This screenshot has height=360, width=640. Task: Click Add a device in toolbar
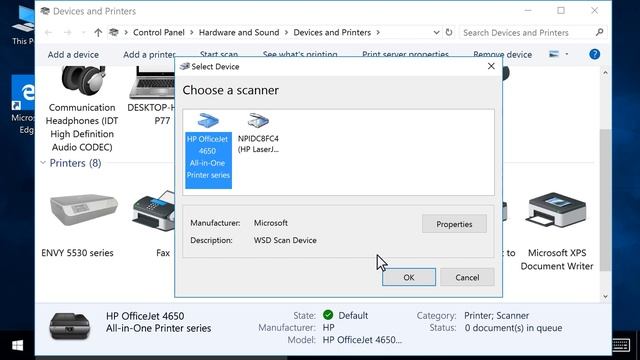pos(73,55)
